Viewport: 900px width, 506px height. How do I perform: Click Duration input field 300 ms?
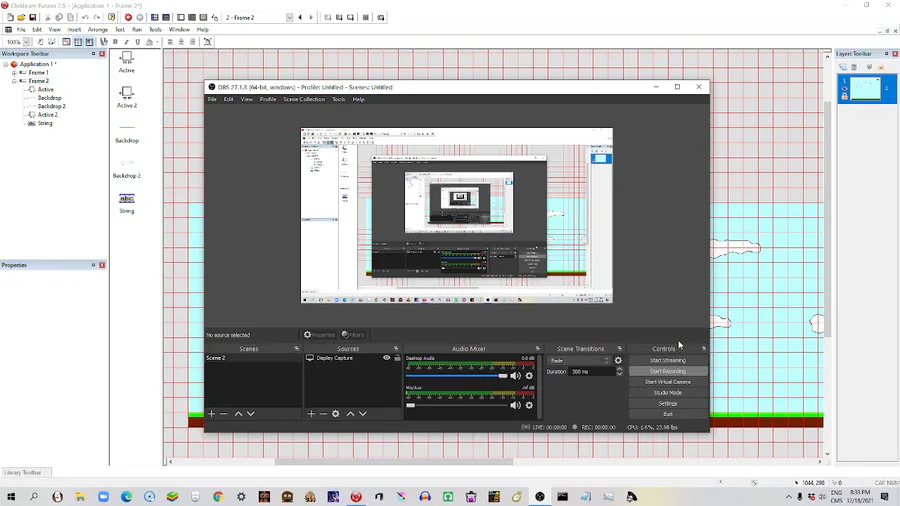pos(592,372)
